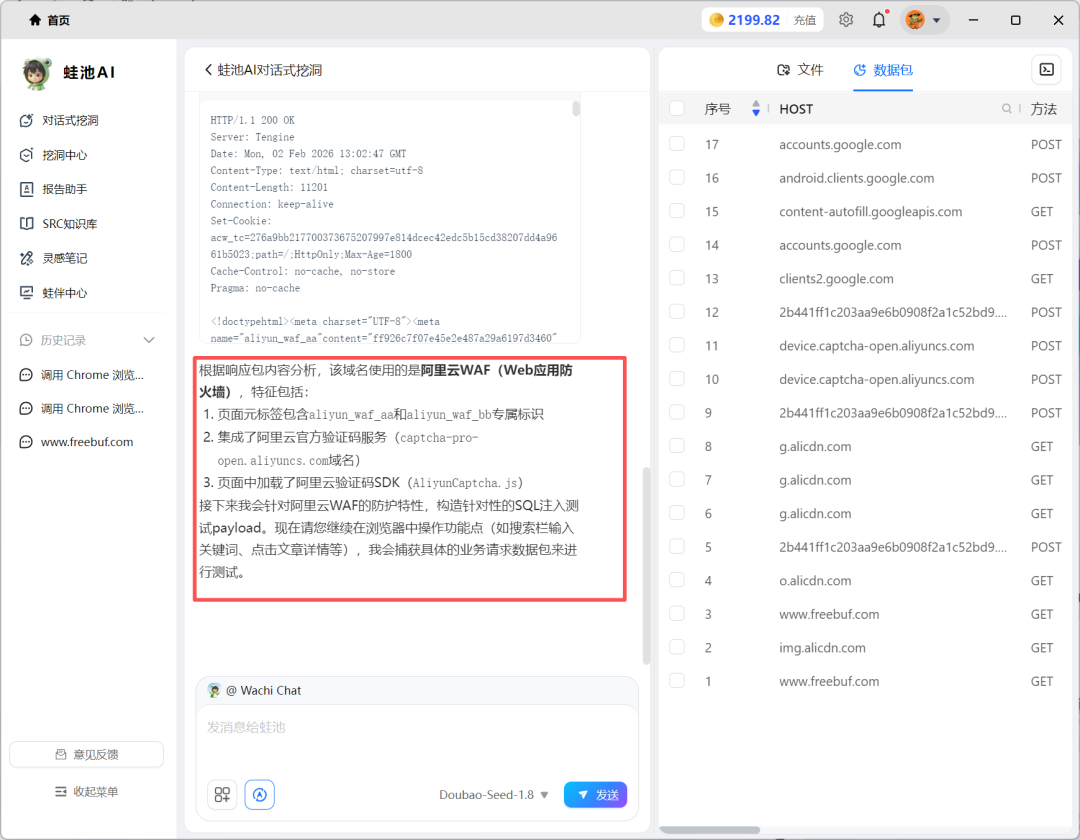Open the Doubao-Seed-1.8 model dropdown
1080x840 pixels.
tap(493, 794)
